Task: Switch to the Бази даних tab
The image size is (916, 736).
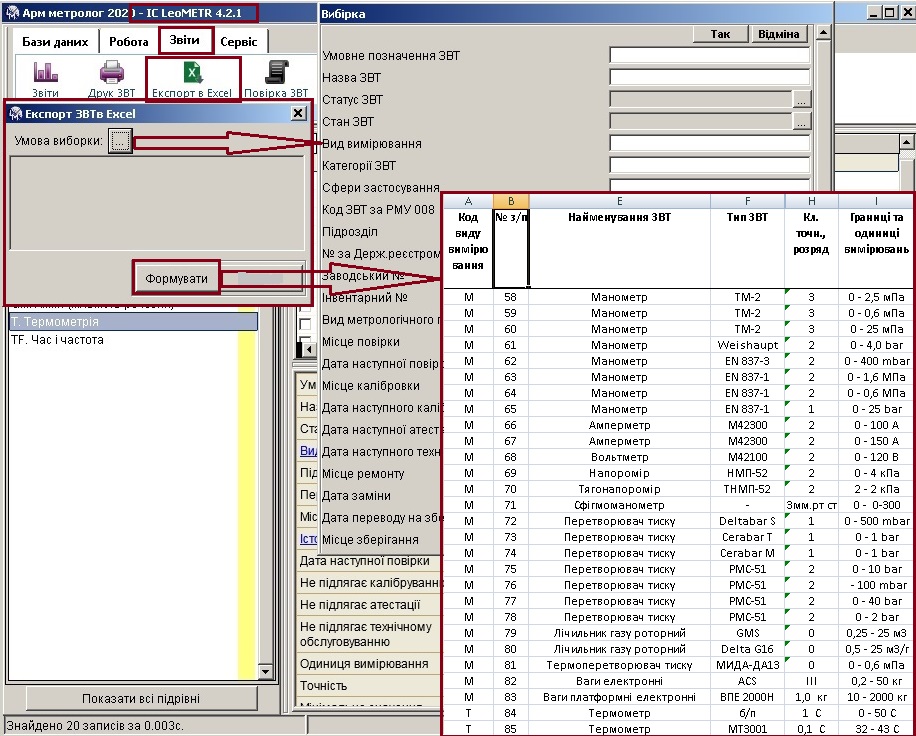Action: [x=55, y=42]
